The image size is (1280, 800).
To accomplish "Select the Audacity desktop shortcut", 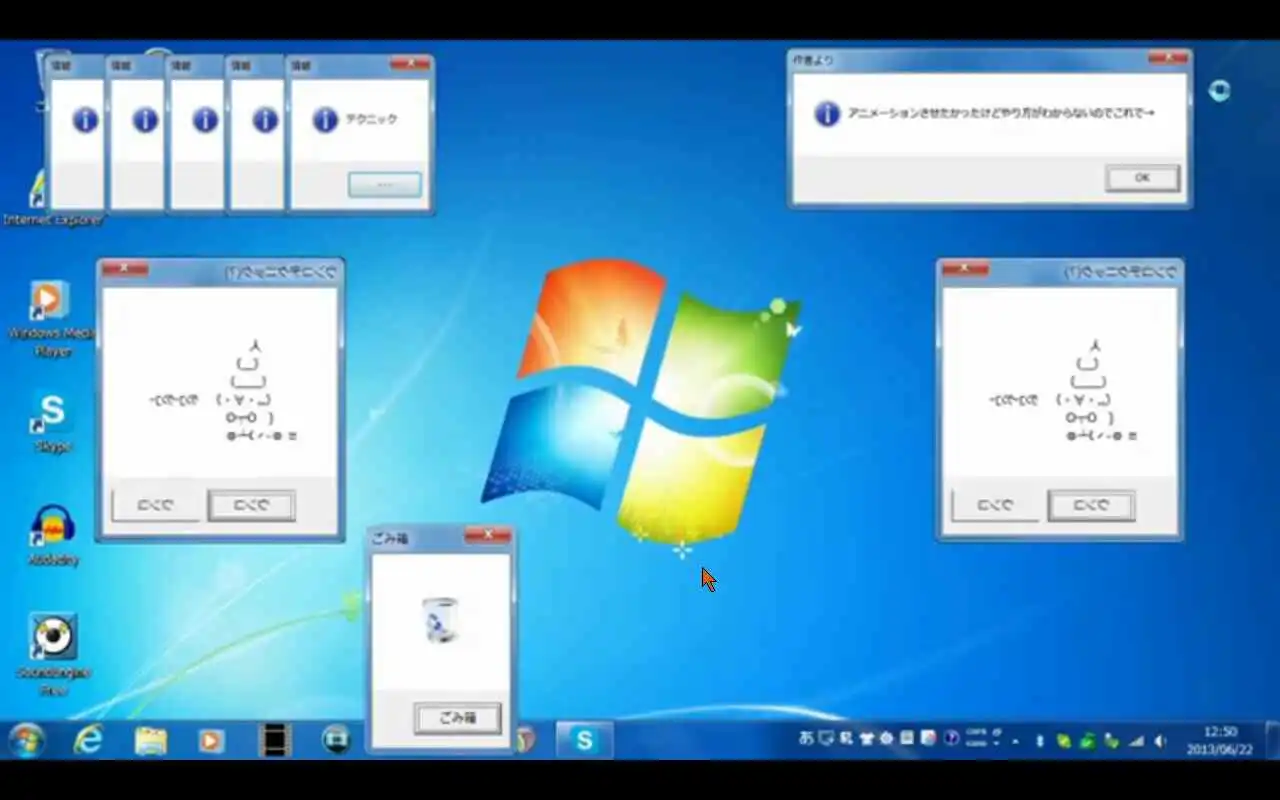I will pos(53,535).
